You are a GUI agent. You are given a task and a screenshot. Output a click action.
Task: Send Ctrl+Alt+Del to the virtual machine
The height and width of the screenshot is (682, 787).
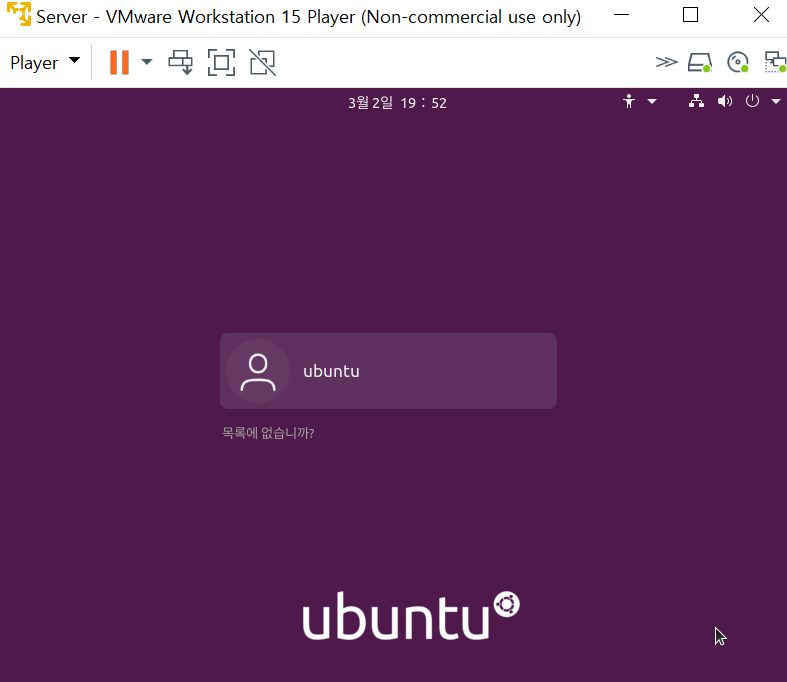click(181, 63)
